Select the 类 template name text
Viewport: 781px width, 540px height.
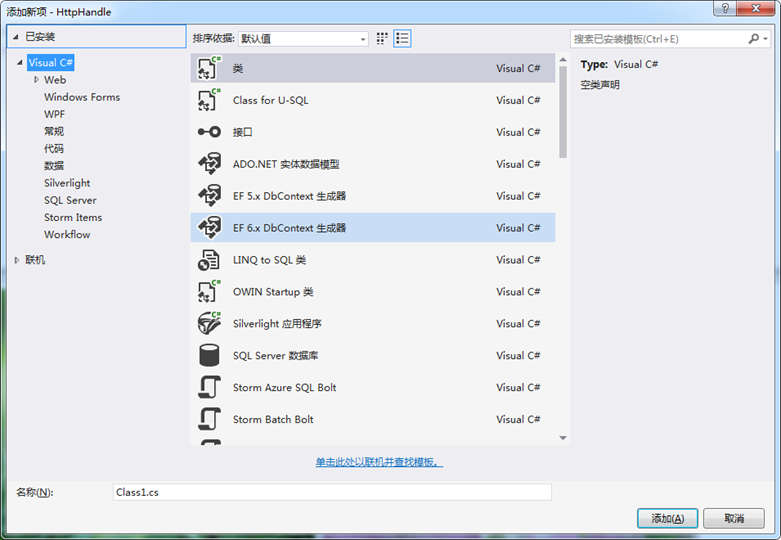(x=238, y=68)
